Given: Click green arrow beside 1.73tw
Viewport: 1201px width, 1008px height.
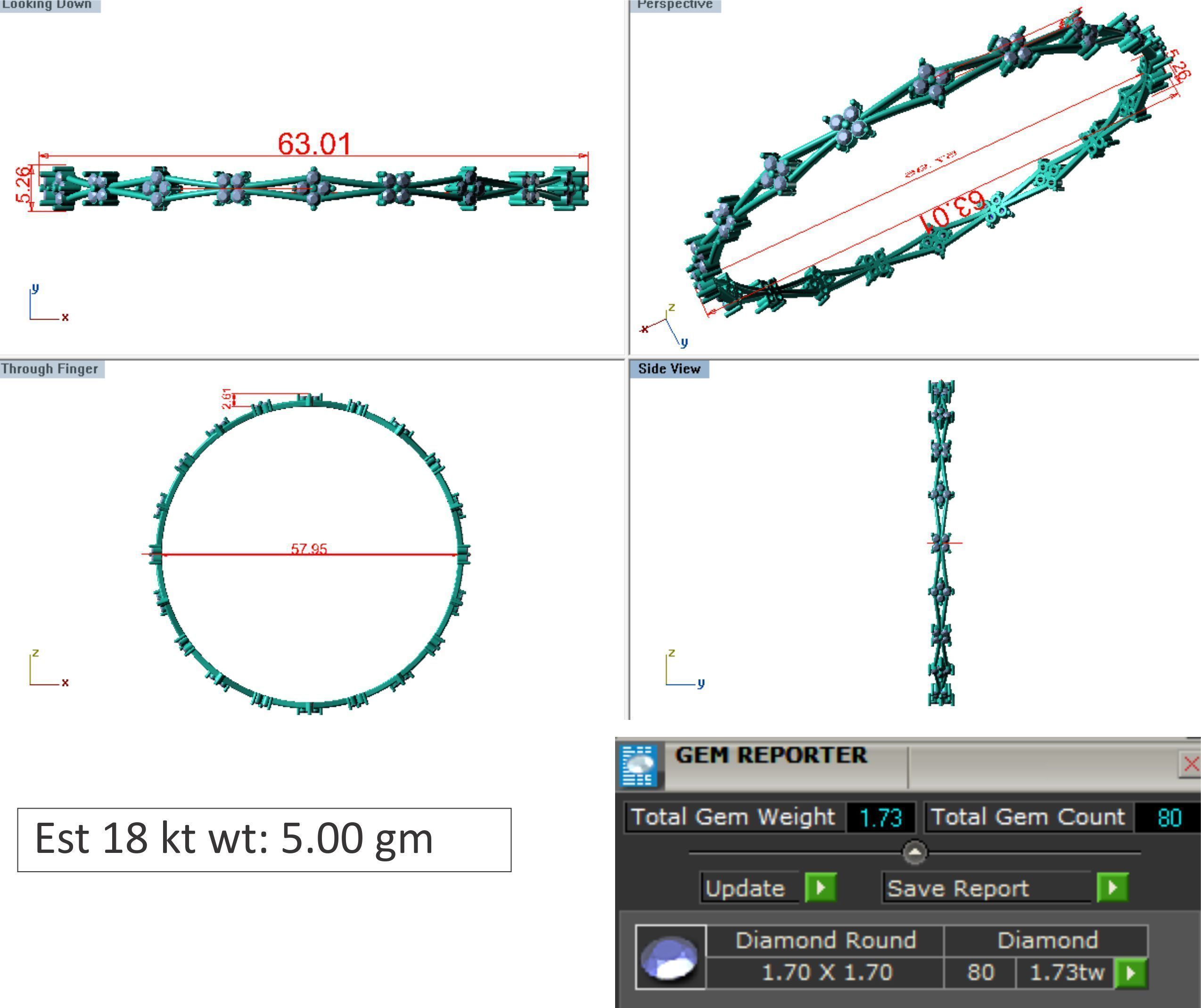Looking at the screenshot, I should pyautogui.click(x=1131, y=973).
